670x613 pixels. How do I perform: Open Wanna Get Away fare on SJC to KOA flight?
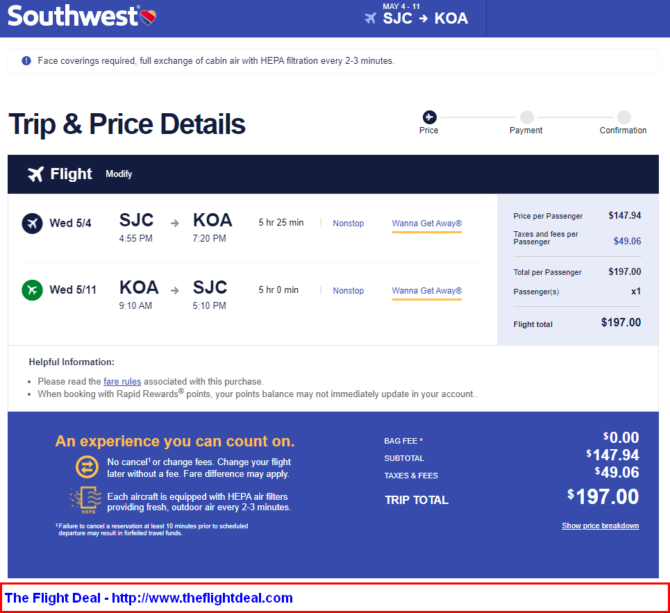coord(427,223)
